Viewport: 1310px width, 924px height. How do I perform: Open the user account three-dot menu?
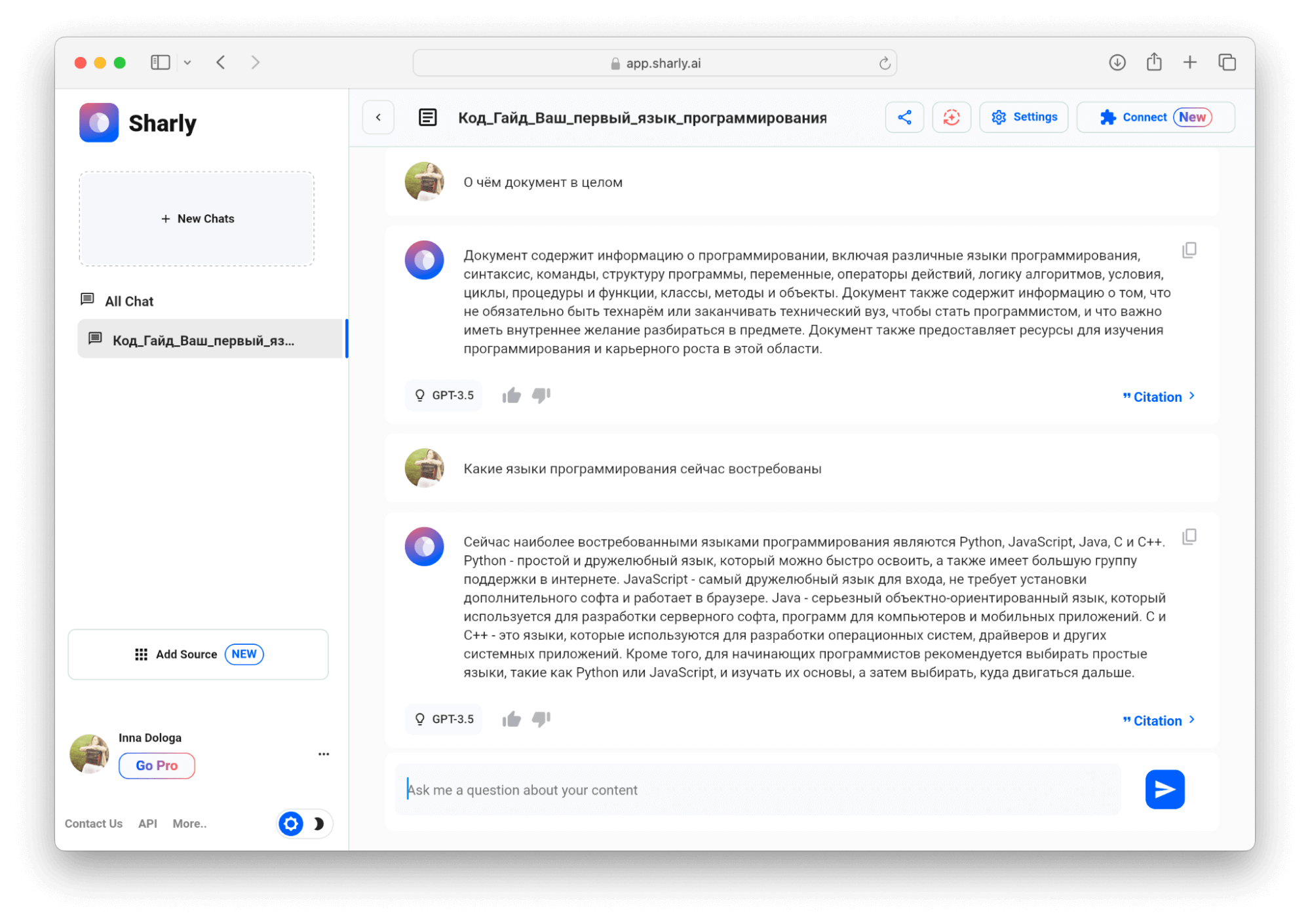(x=324, y=754)
